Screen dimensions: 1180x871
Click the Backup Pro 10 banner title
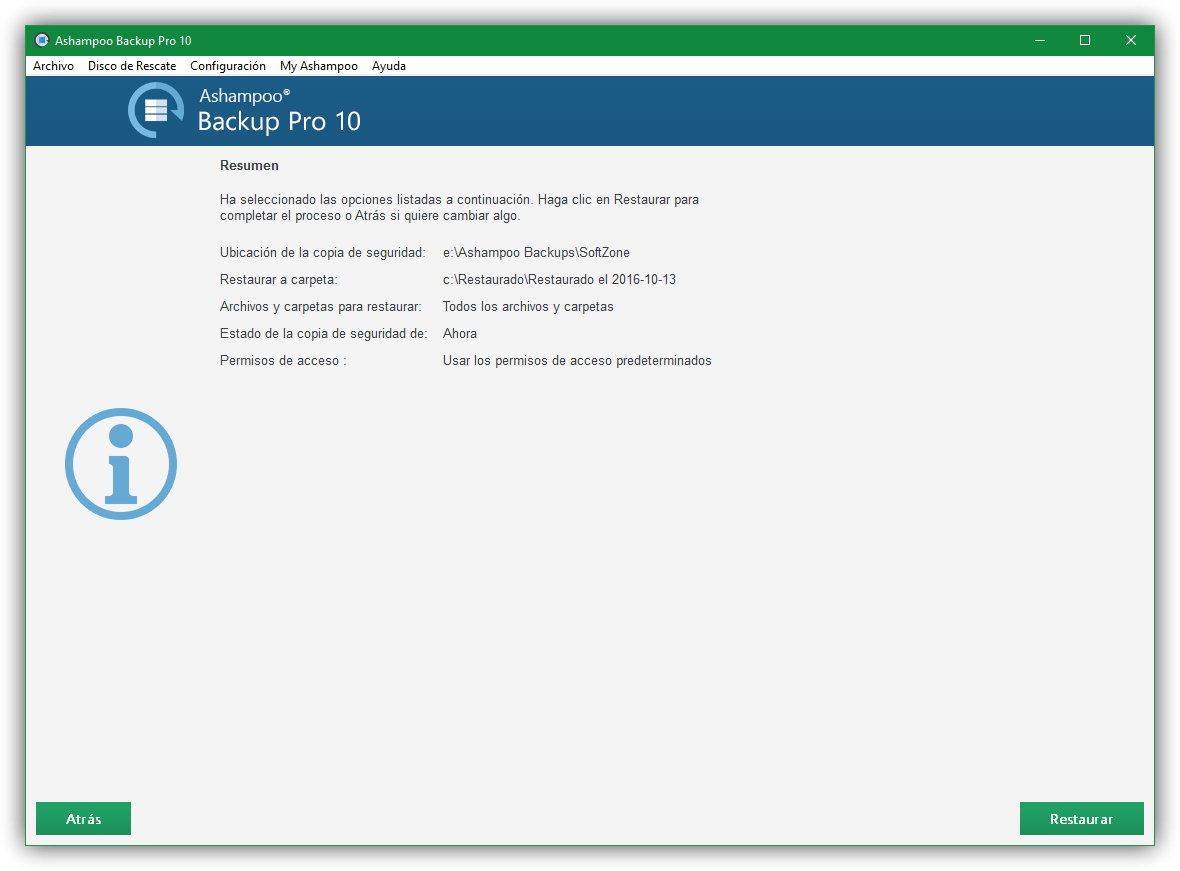279,121
